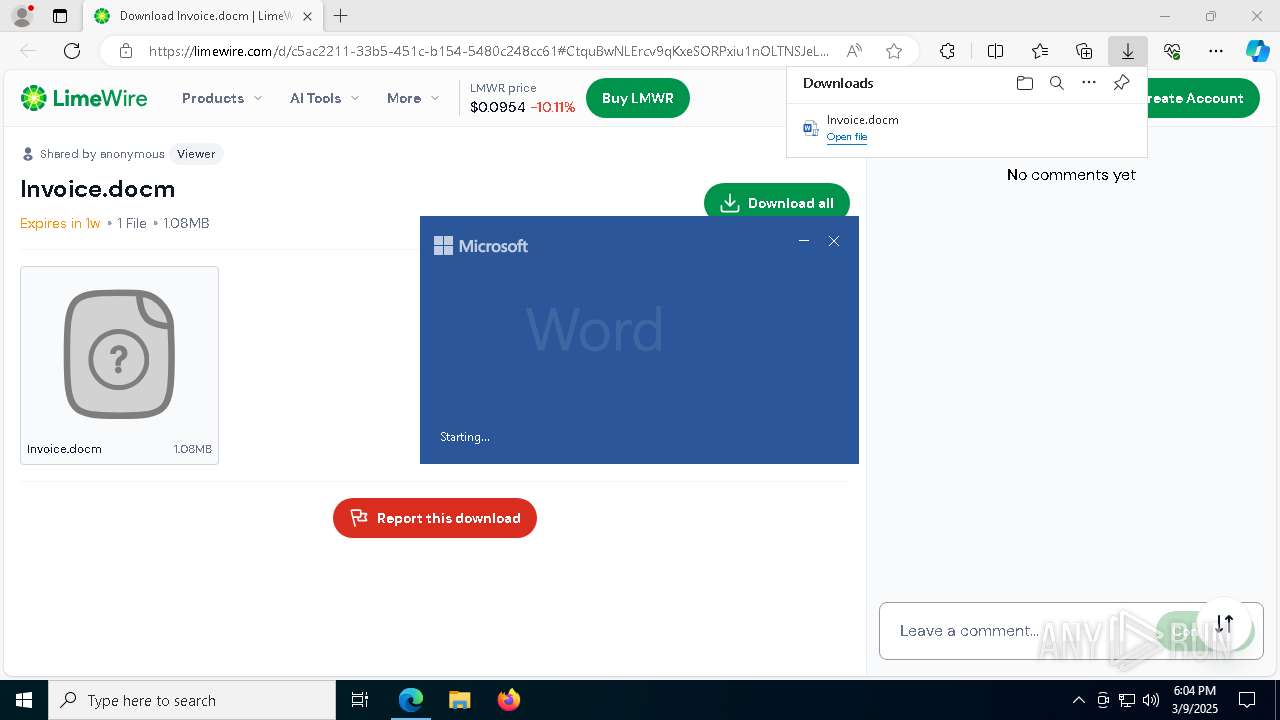Image resolution: width=1280 pixels, height=720 pixels.
Task: Open the Favorites list icon
Action: (1040, 51)
